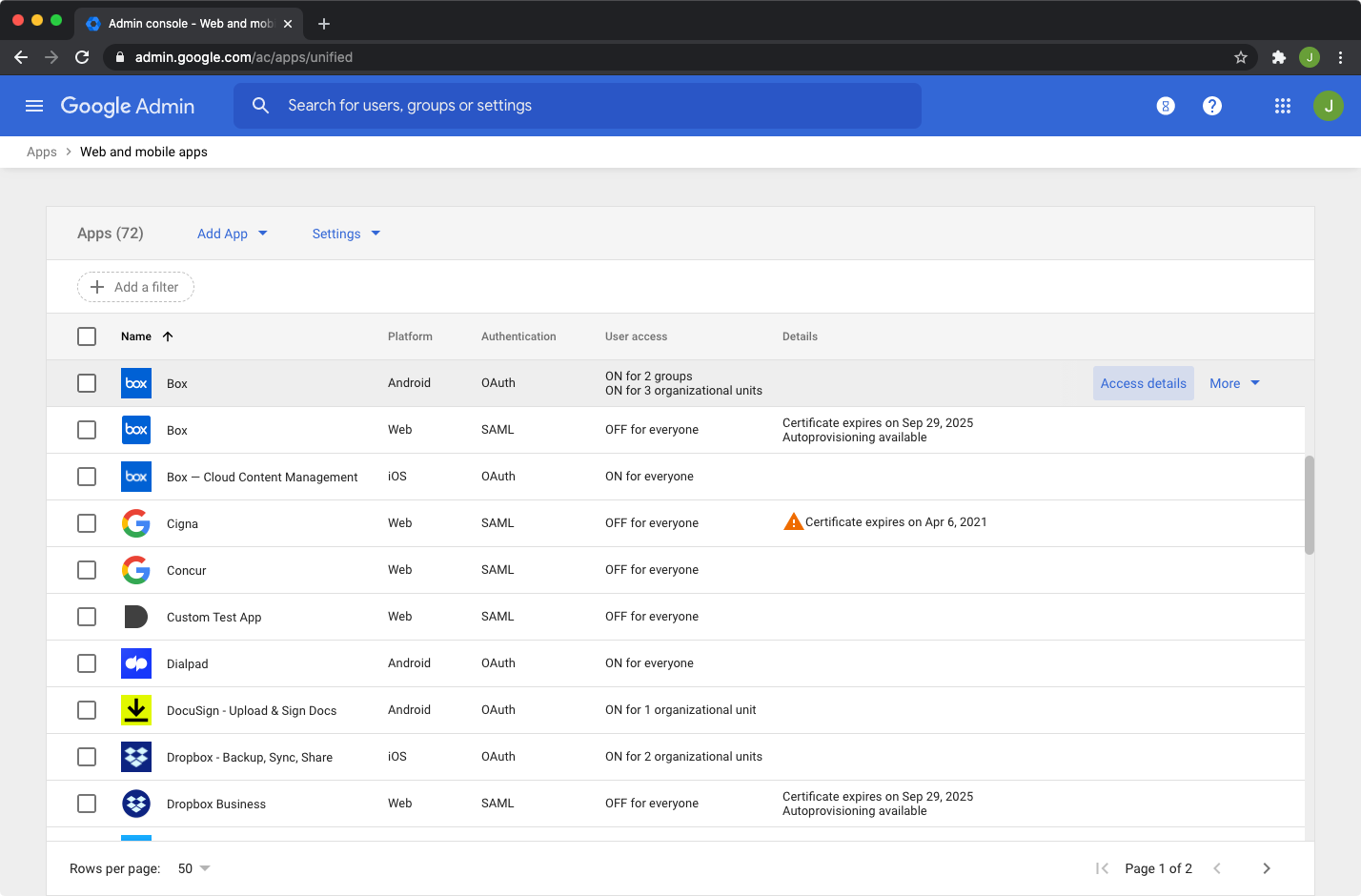This screenshot has width=1361, height=896.
Task: Click the Box Android app icon
Action: pos(136,383)
